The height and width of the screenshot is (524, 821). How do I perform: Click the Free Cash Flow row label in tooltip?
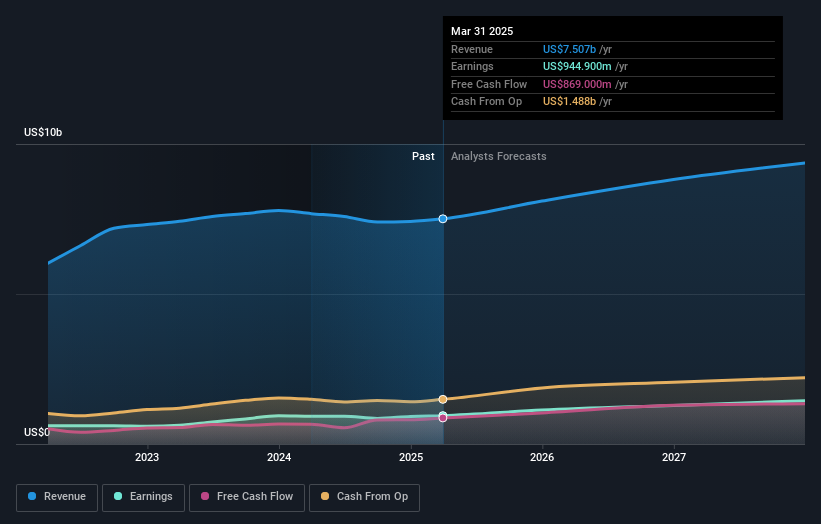pyautogui.click(x=489, y=84)
